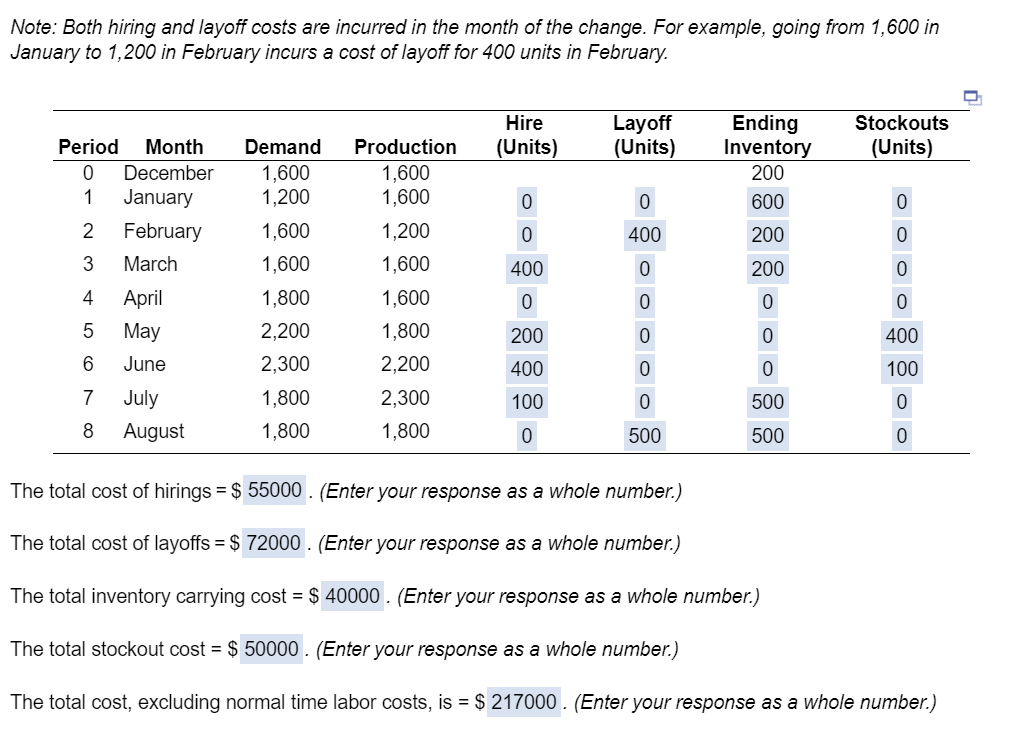1021x736 pixels.
Task: Select July's Hire Units cell showing 100
Action: [x=525, y=402]
